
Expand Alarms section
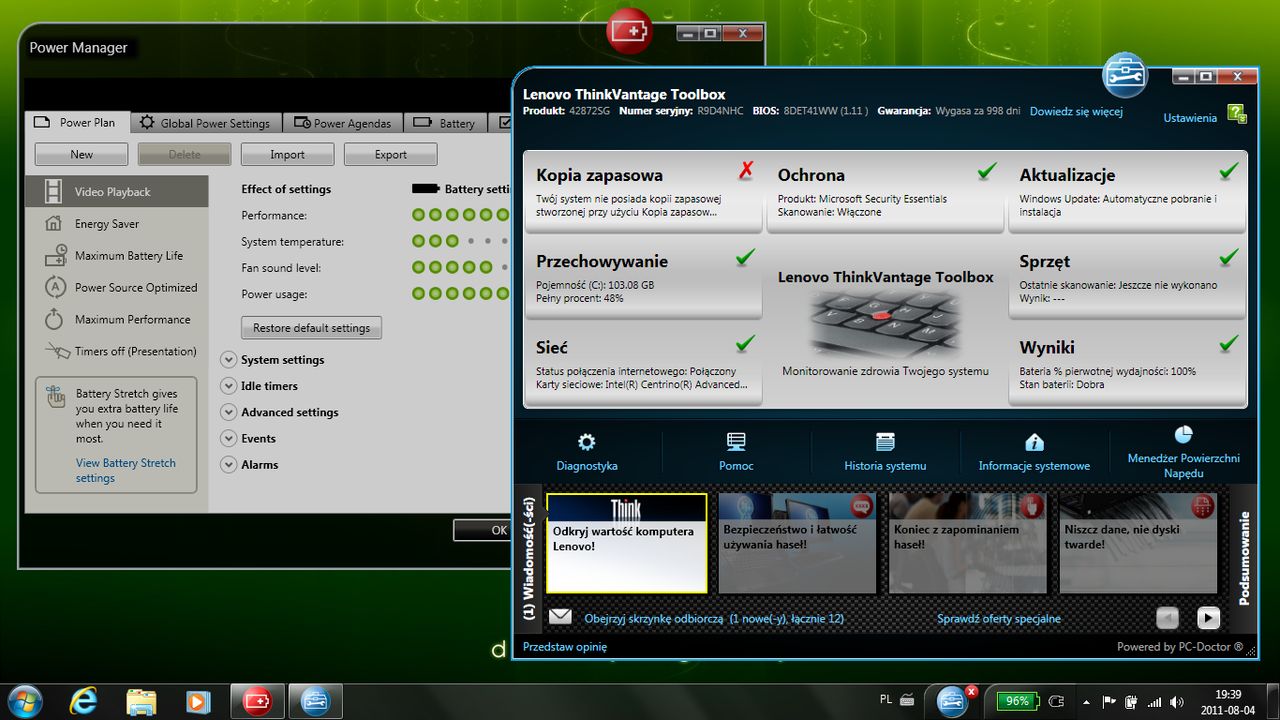(228, 464)
